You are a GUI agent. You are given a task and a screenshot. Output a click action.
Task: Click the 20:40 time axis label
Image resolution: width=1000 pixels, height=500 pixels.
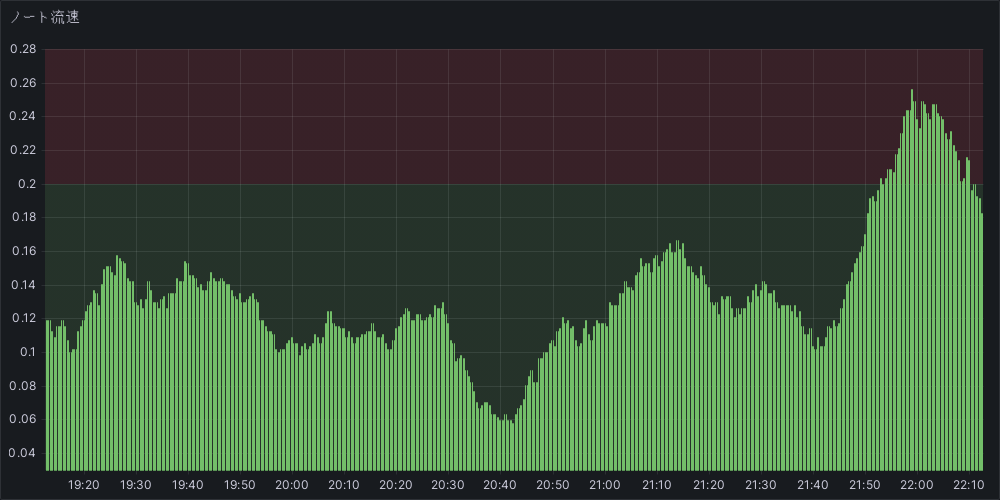click(x=500, y=485)
